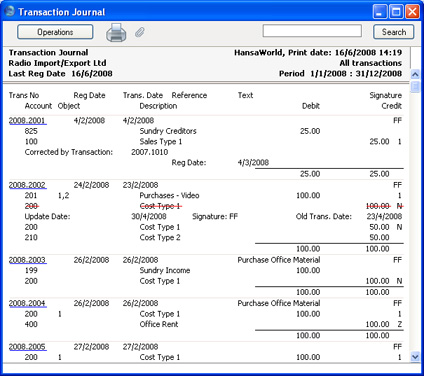Click the 'Trans No' column header
This screenshot has width=424, height=376.
[24, 95]
